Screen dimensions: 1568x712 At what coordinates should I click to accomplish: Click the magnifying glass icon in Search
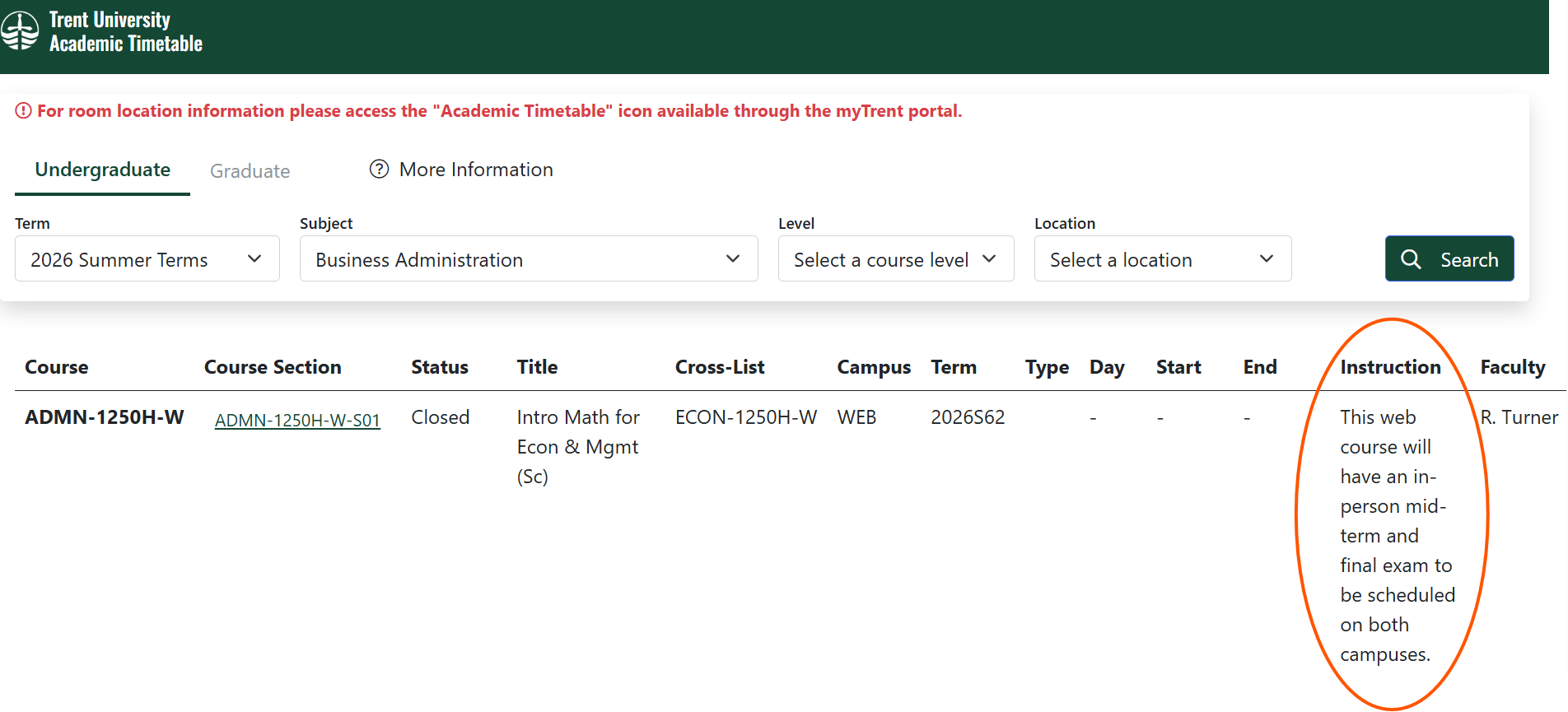(x=1411, y=259)
